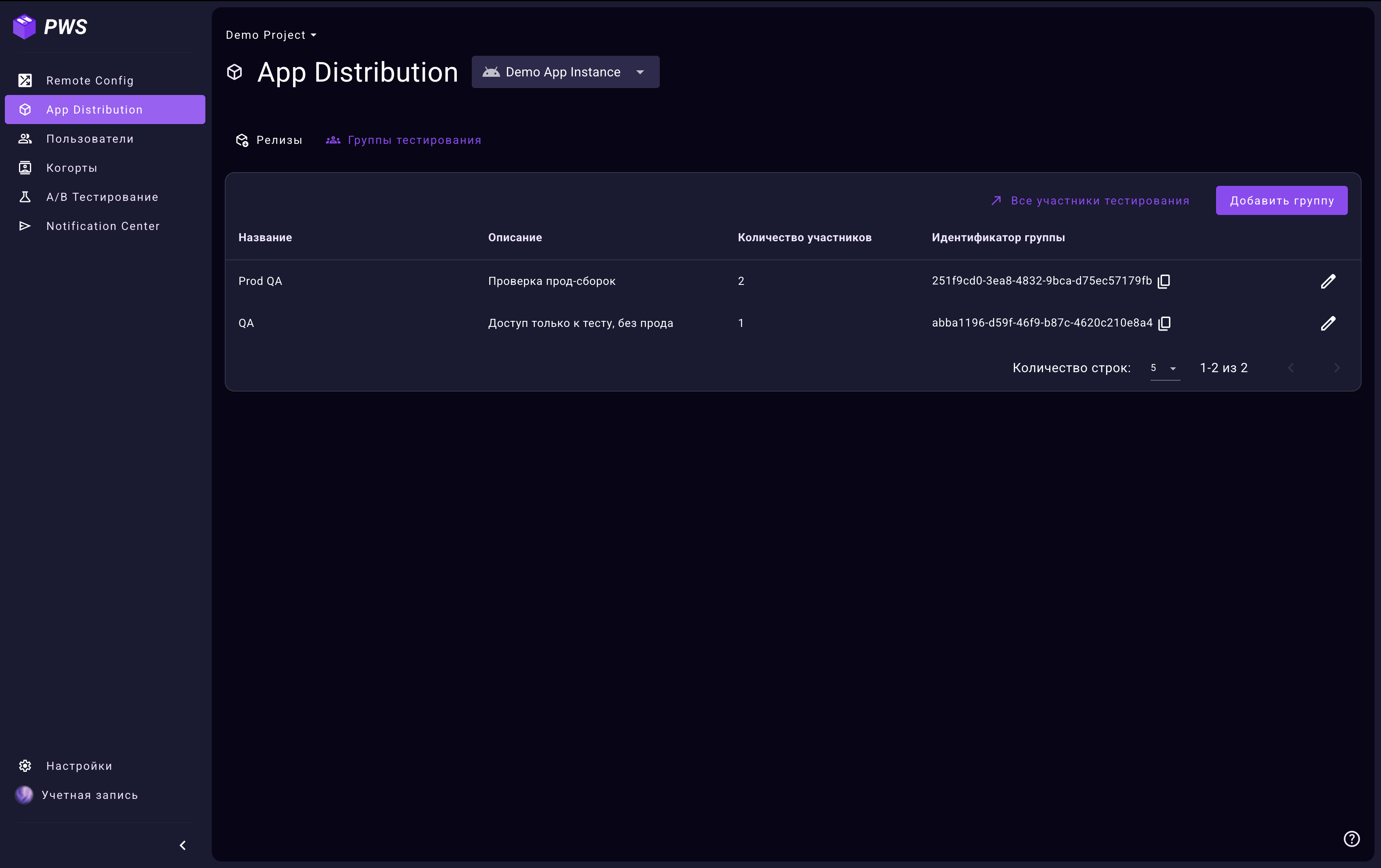Copy the QA group identifier

tap(1164, 323)
